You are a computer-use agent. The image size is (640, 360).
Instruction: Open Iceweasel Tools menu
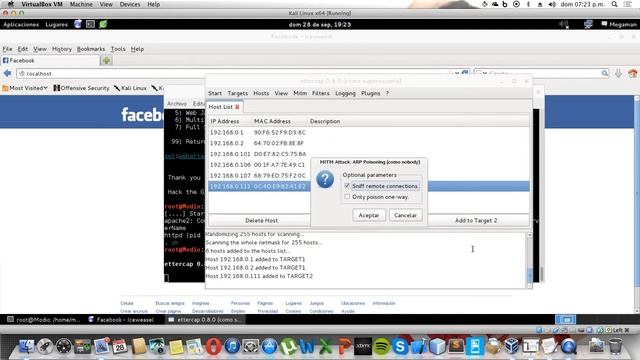point(118,49)
